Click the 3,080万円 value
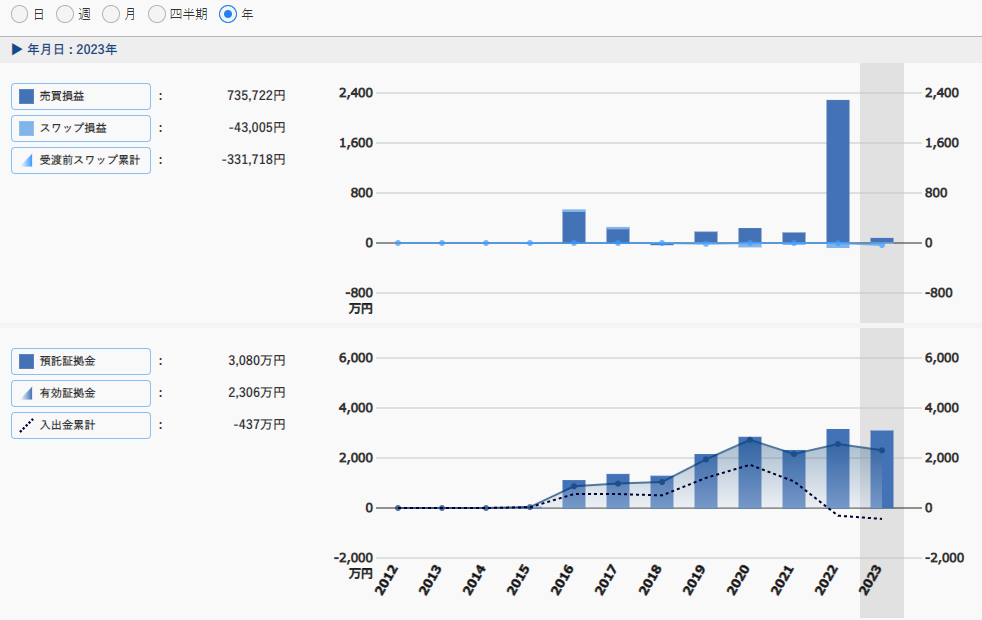The height and width of the screenshot is (620, 982). point(257,361)
